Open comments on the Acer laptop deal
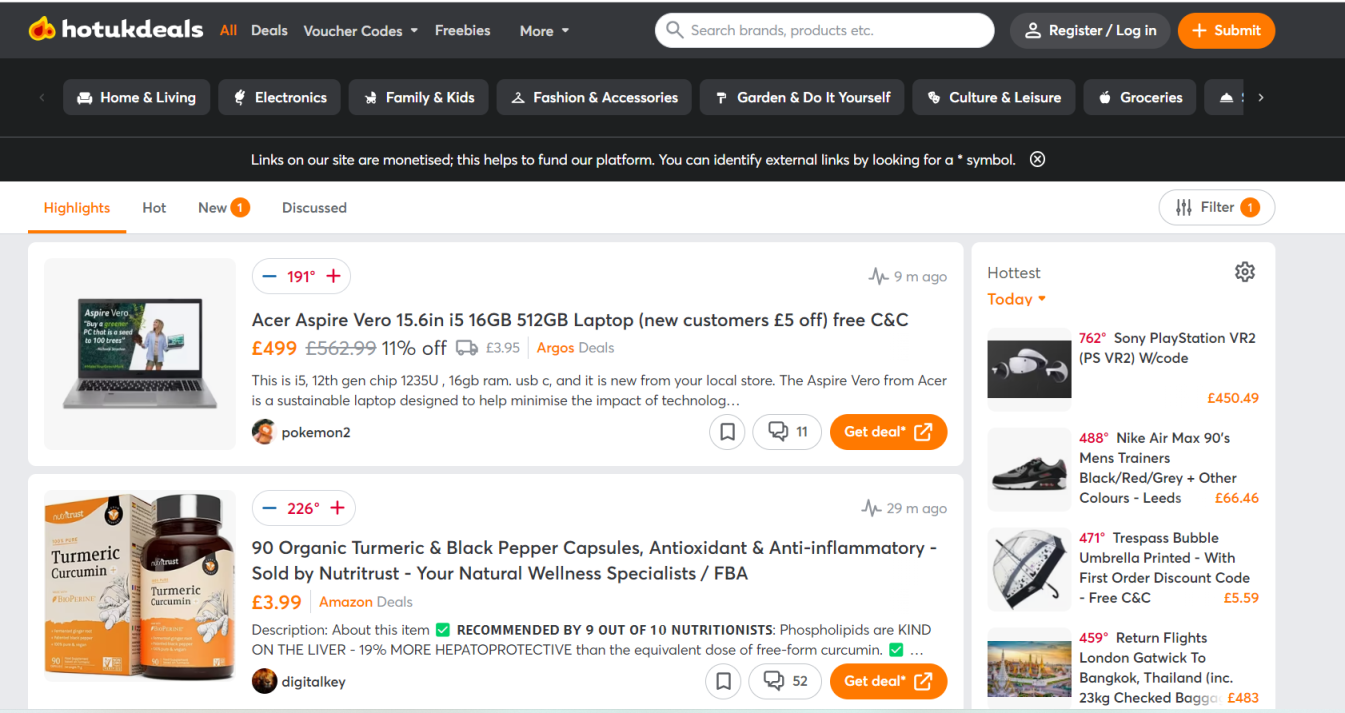The width and height of the screenshot is (1345, 713). 787,432
